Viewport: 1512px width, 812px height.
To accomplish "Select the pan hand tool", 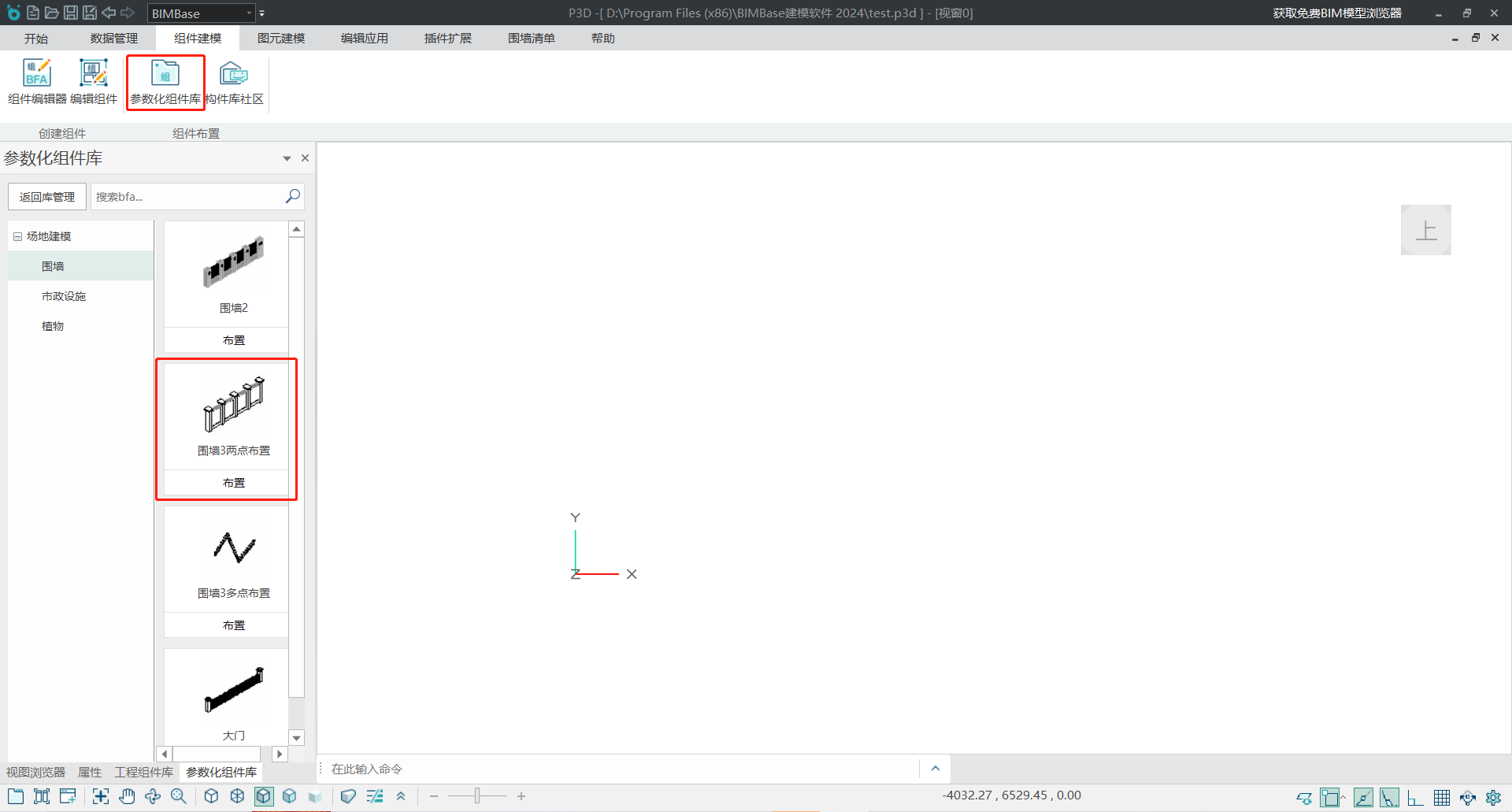I will (127, 796).
